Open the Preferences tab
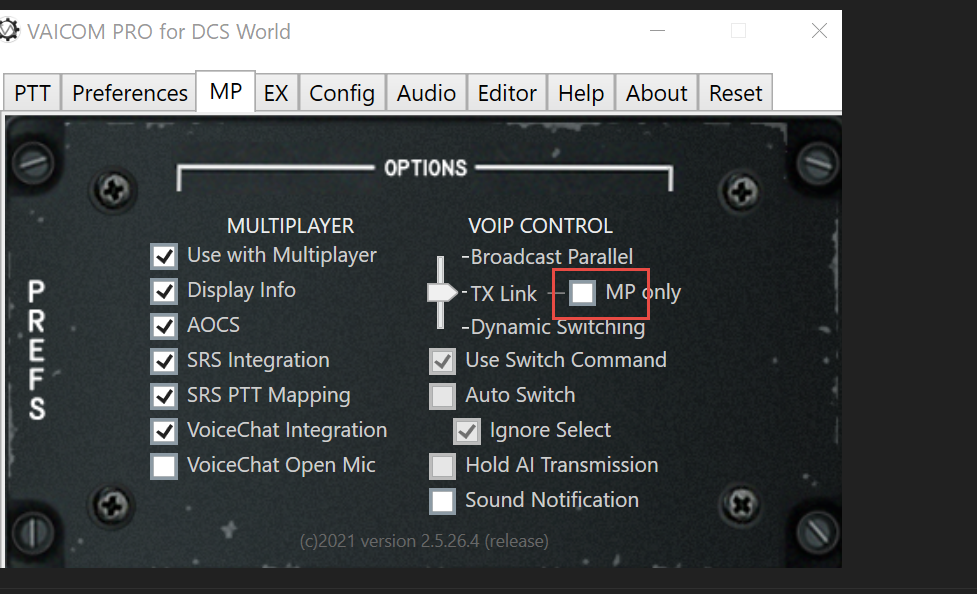 [x=130, y=93]
